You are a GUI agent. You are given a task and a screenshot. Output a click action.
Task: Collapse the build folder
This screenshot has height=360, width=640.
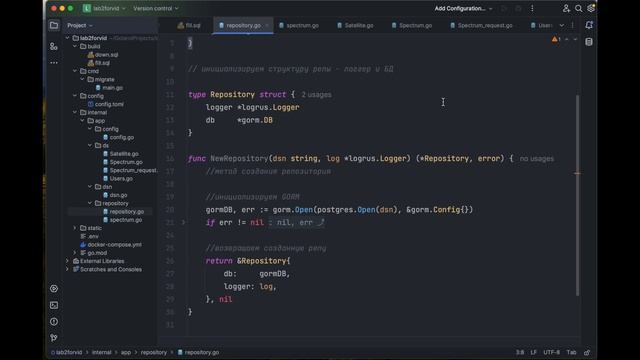coord(75,47)
